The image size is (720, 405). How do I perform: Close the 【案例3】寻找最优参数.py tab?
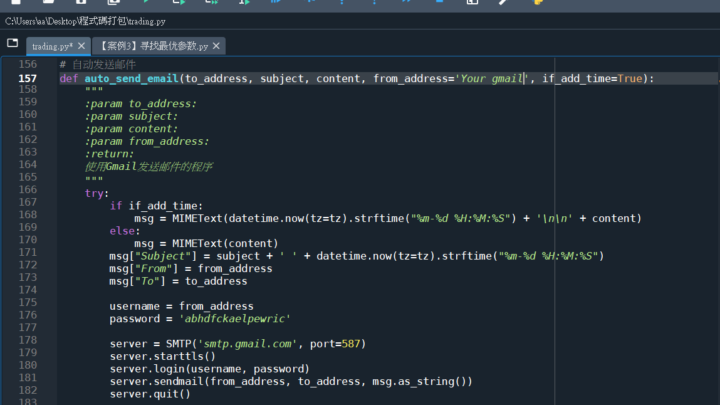pyautogui.click(x=216, y=46)
